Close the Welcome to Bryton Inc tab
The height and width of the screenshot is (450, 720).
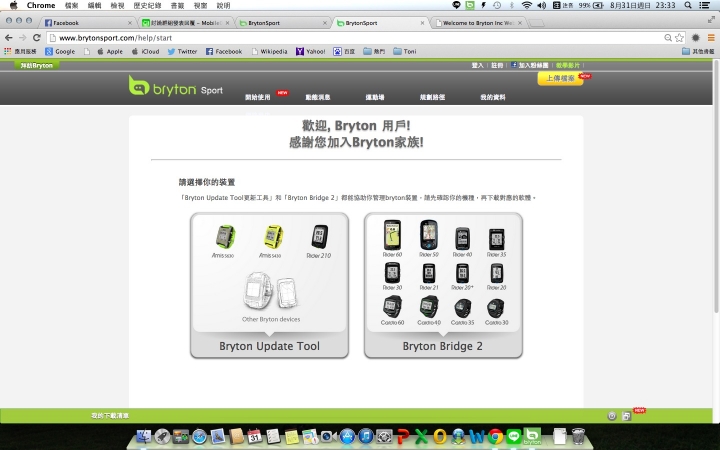pos(520,22)
